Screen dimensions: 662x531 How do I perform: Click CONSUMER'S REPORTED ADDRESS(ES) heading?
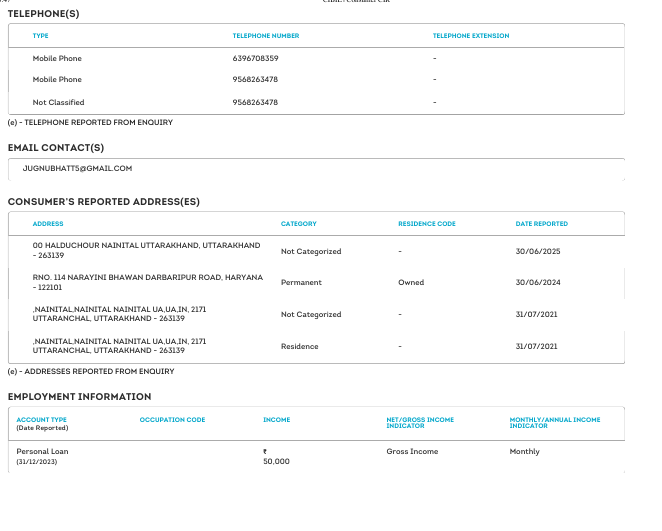click(104, 202)
